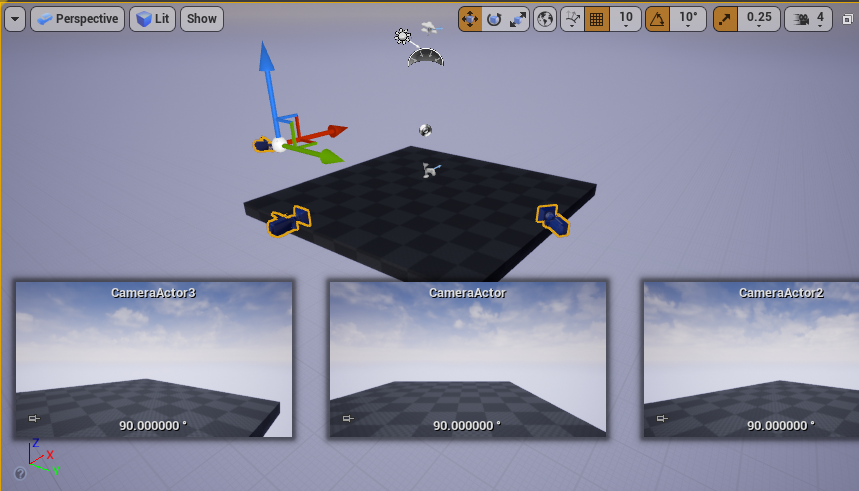Image resolution: width=859 pixels, height=491 pixels.
Task: Open the Perspective view mode menu
Action: coord(77,19)
